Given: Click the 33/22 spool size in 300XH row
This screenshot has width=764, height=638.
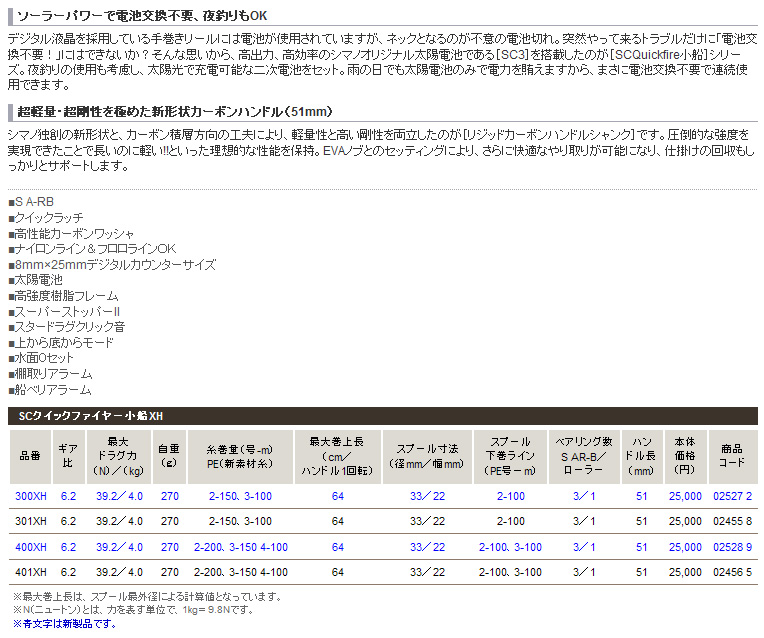Looking at the screenshot, I should pos(427,496).
